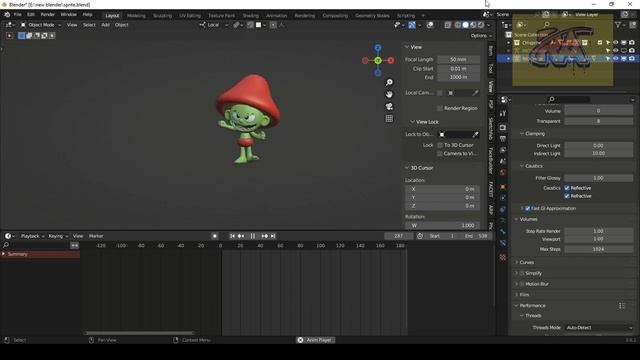Open the Options dropdown in viewport
640x360 pixels.
tap(481, 36)
